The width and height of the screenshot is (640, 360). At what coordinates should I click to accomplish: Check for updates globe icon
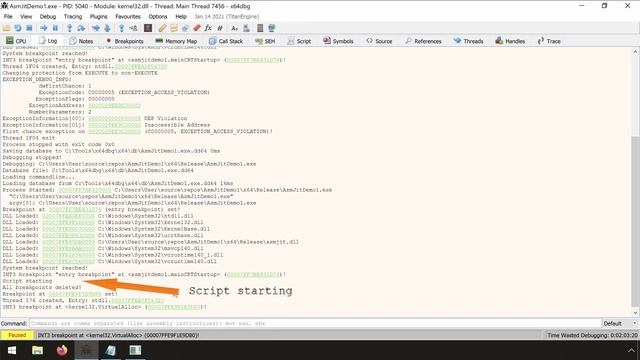[272, 28]
